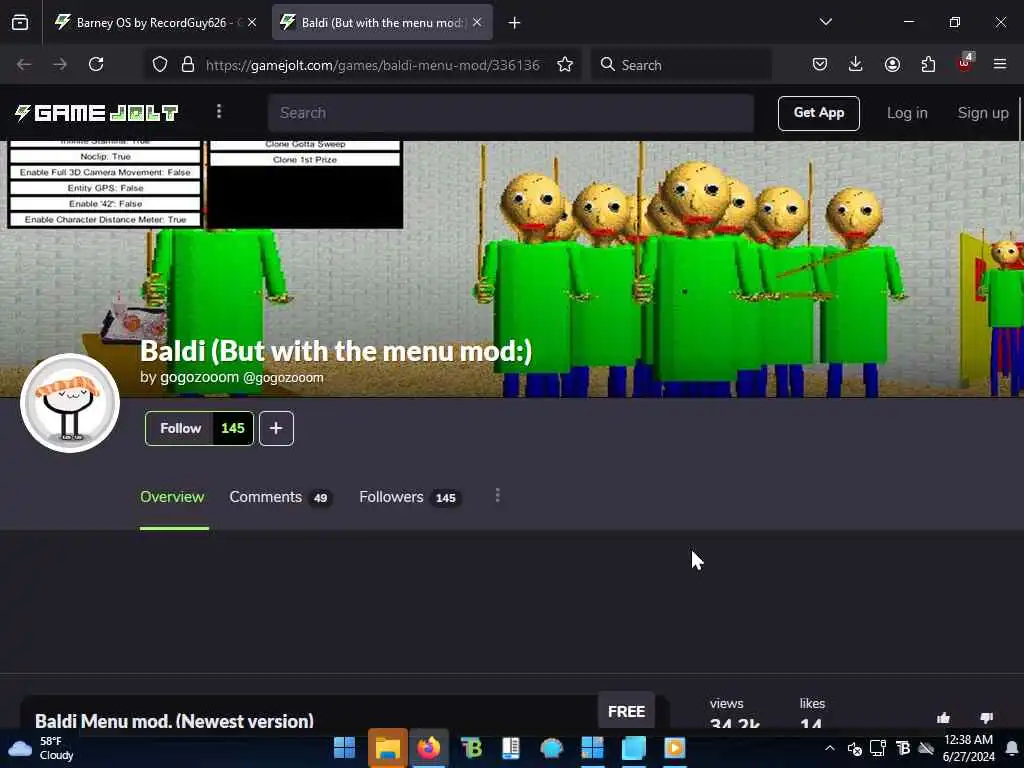The image size is (1024, 768).
Task: Open the Windows Start menu
Action: click(344, 748)
